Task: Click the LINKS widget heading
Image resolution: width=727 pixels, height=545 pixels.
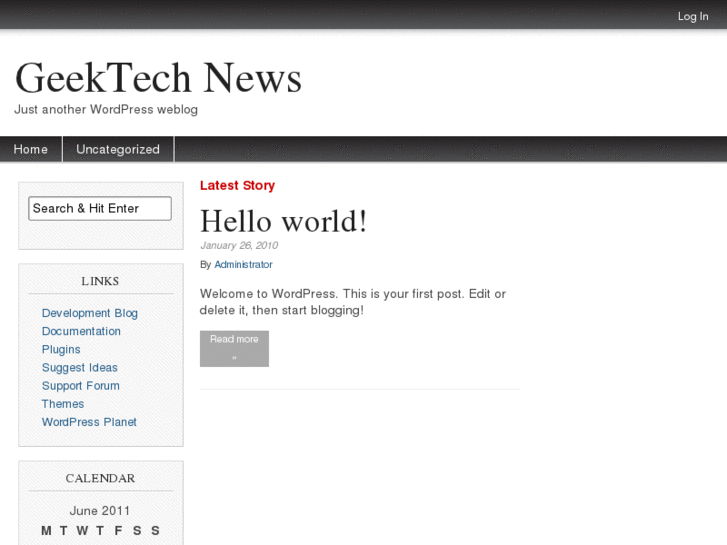Action: tap(100, 281)
